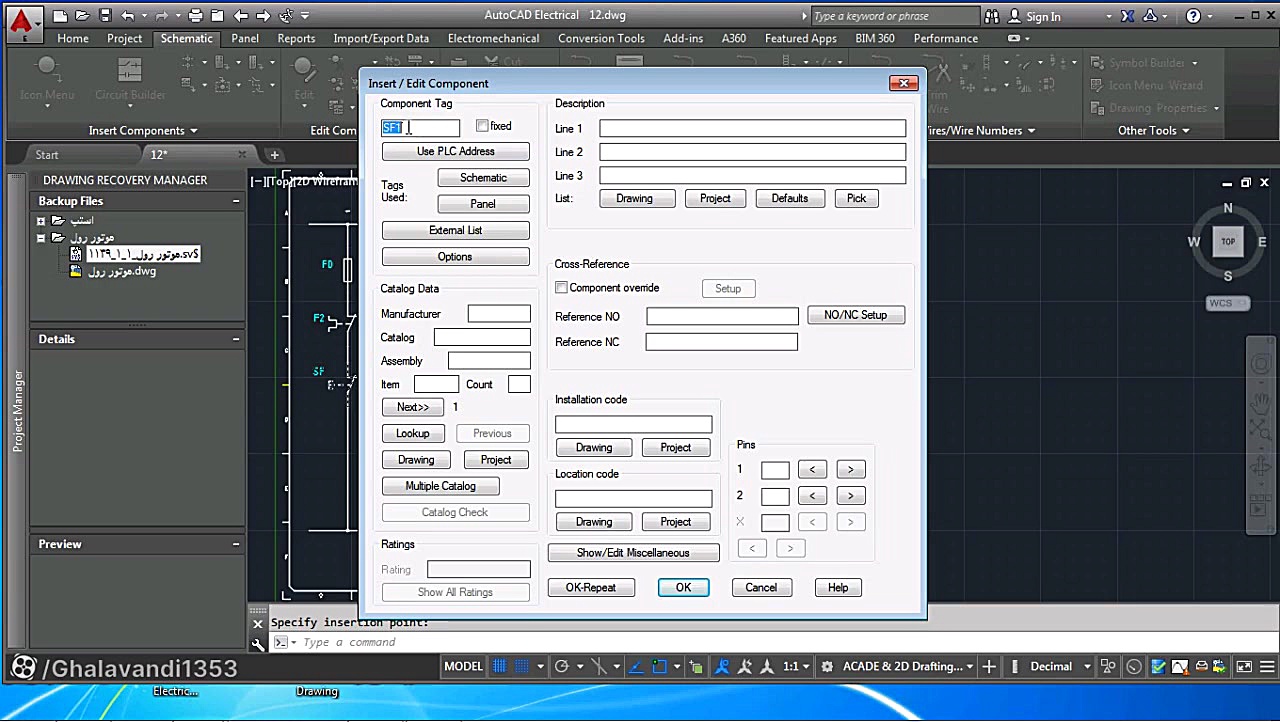Image resolution: width=1280 pixels, height=722 pixels.
Task: Click the Lookup catalog button
Action: (x=413, y=434)
